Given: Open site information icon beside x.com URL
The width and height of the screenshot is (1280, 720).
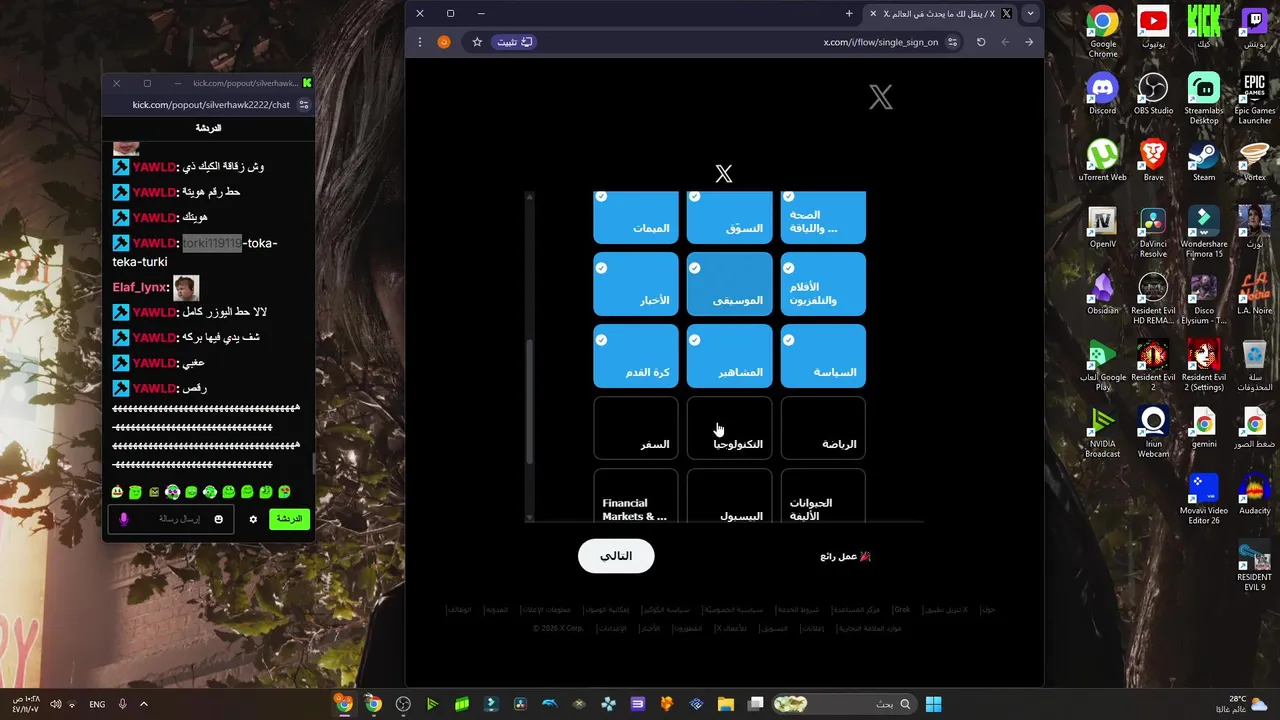Looking at the screenshot, I should [953, 42].
